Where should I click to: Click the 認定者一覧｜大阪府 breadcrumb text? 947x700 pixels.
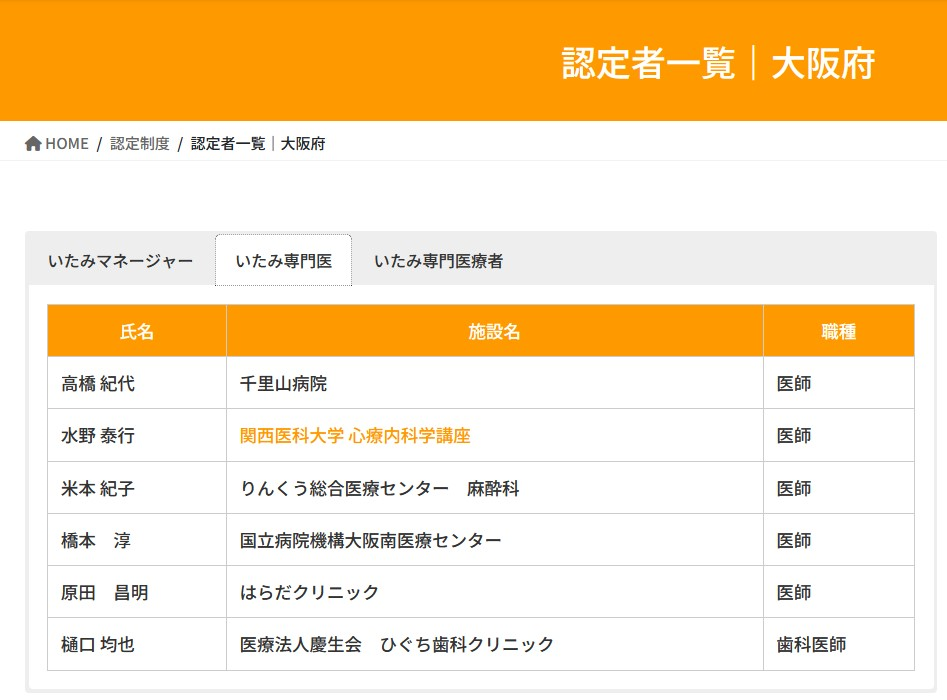coord(258,144)
